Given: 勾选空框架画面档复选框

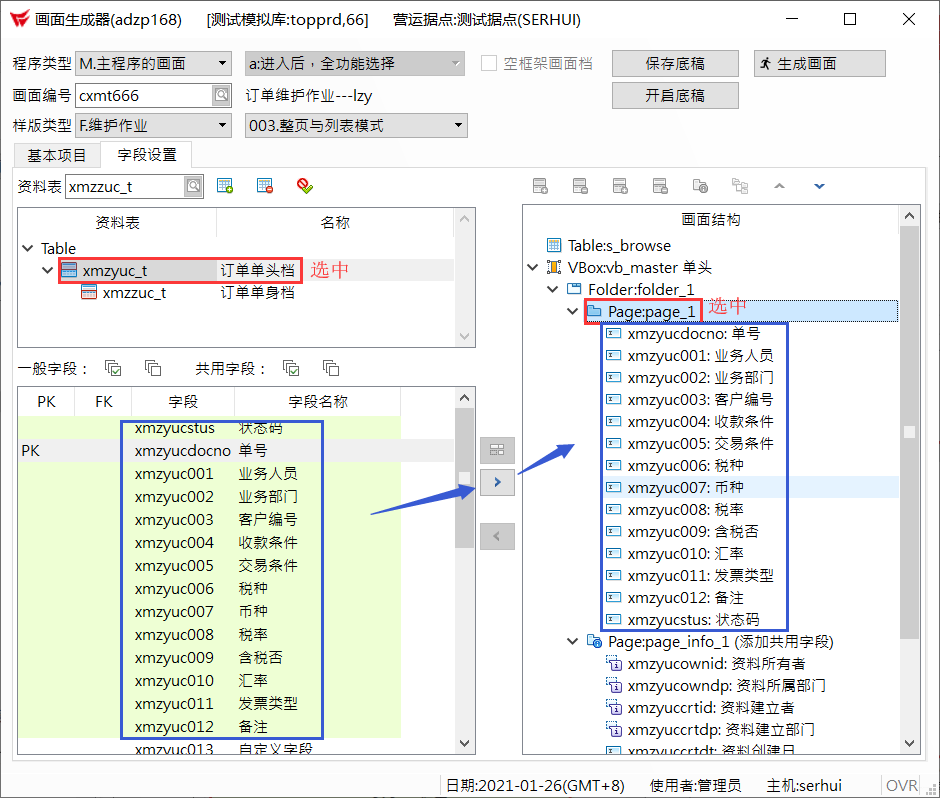Looking at the screenshot, I should (489, 63).
